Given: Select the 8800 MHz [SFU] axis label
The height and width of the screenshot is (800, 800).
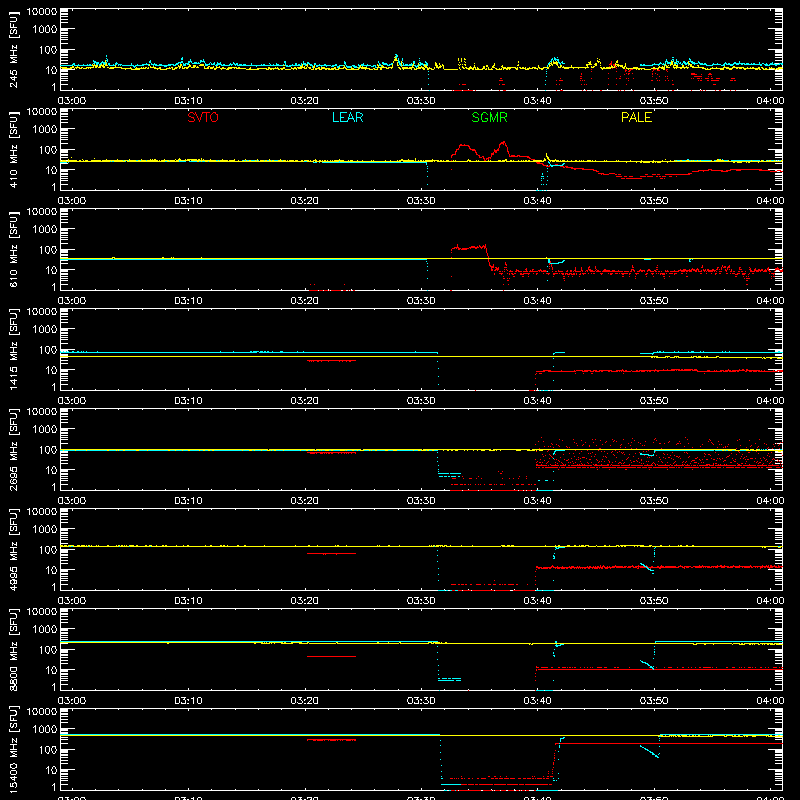Looking at the screenshot, I should point(13,650).
